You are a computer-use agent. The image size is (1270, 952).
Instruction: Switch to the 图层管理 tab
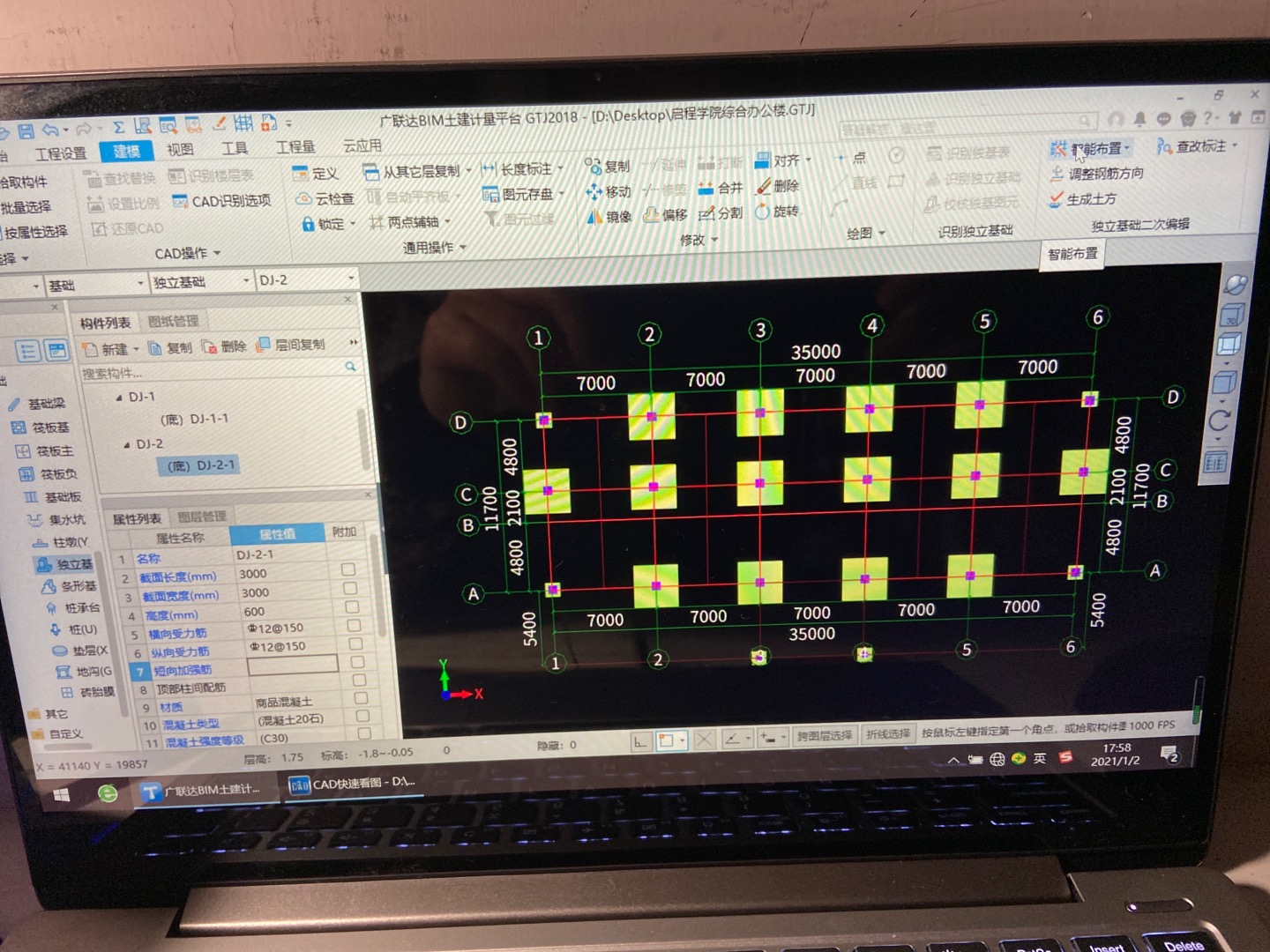coord(202,517)
